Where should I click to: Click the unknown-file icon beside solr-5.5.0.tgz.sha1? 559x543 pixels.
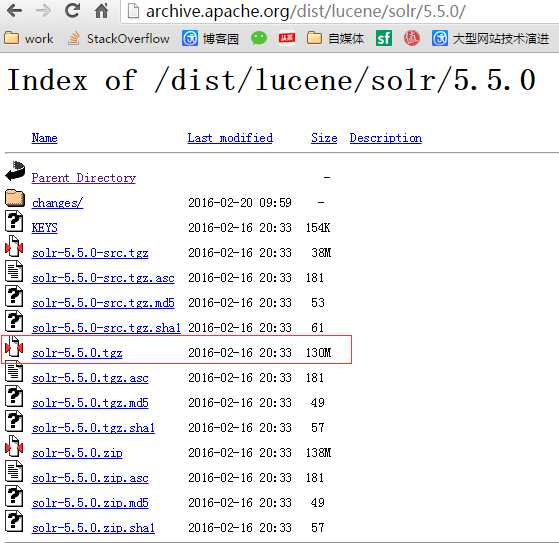coord(14,421)
